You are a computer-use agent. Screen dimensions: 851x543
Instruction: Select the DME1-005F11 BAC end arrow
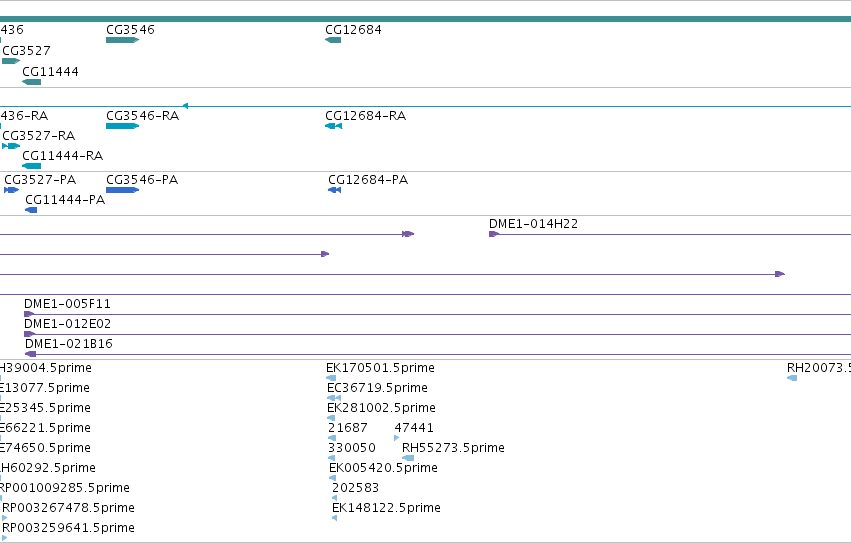tap(29, 314)
